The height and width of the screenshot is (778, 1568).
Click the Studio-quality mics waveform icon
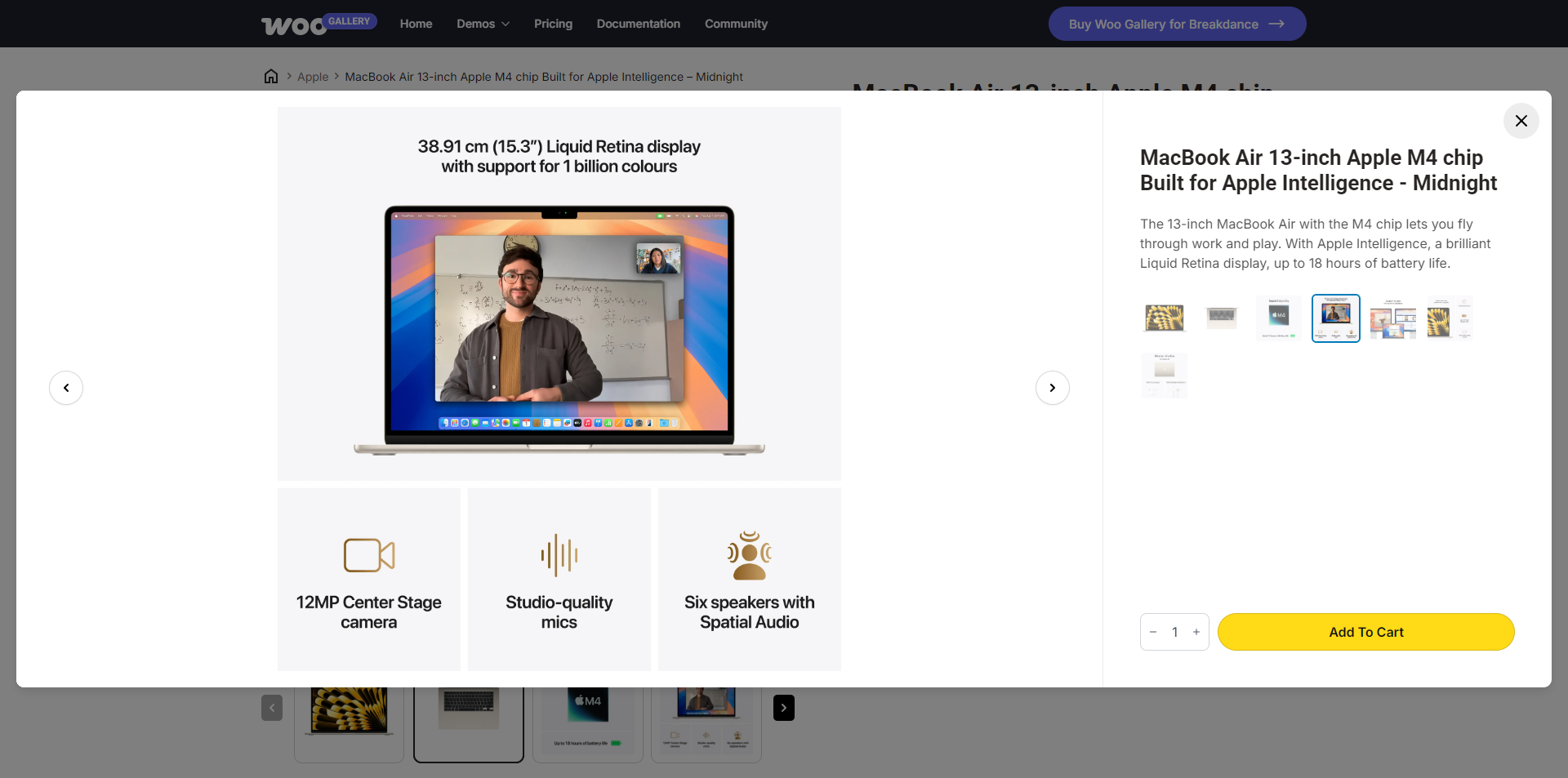[x=559, y=555]
